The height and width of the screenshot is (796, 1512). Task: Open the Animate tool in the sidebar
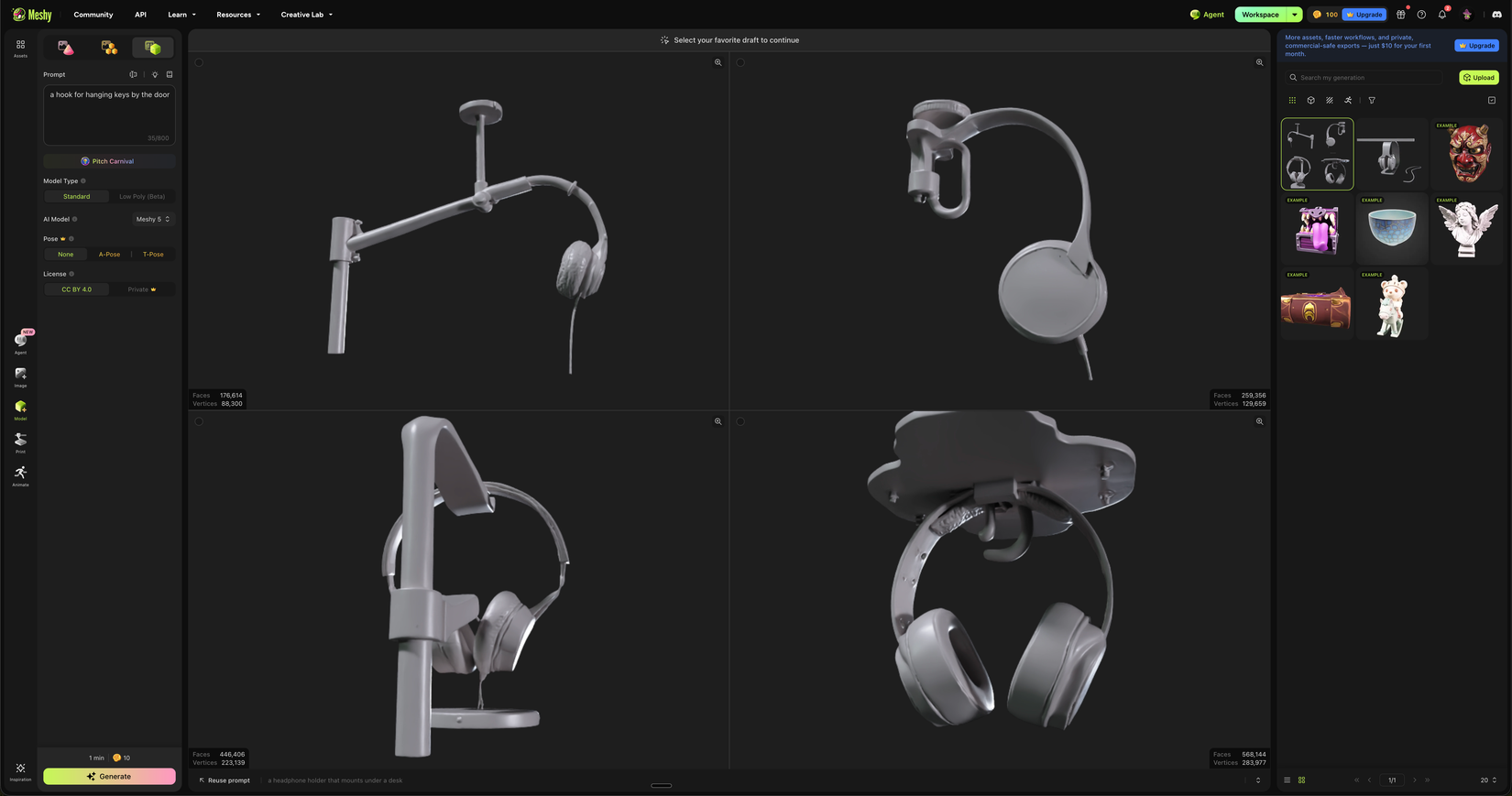coord(20,476)
